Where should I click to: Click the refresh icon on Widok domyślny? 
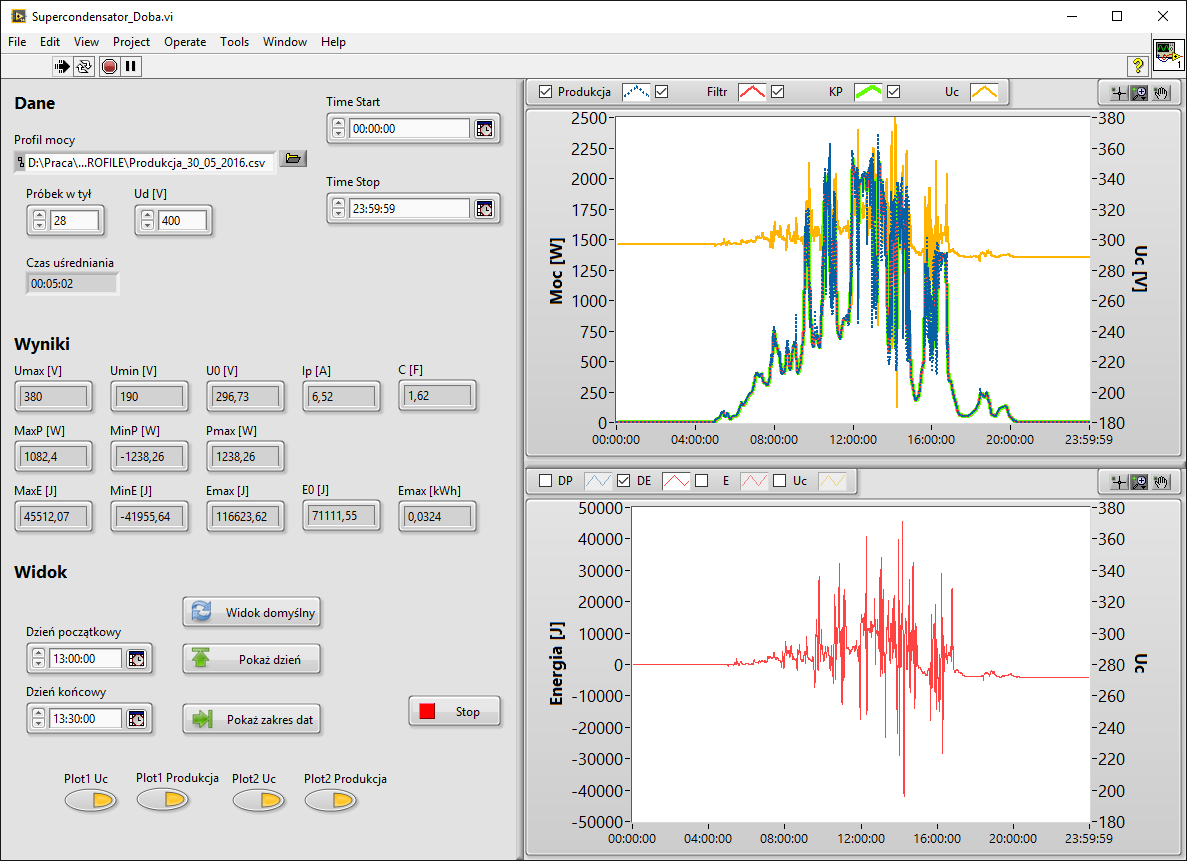tap(201, 611)
